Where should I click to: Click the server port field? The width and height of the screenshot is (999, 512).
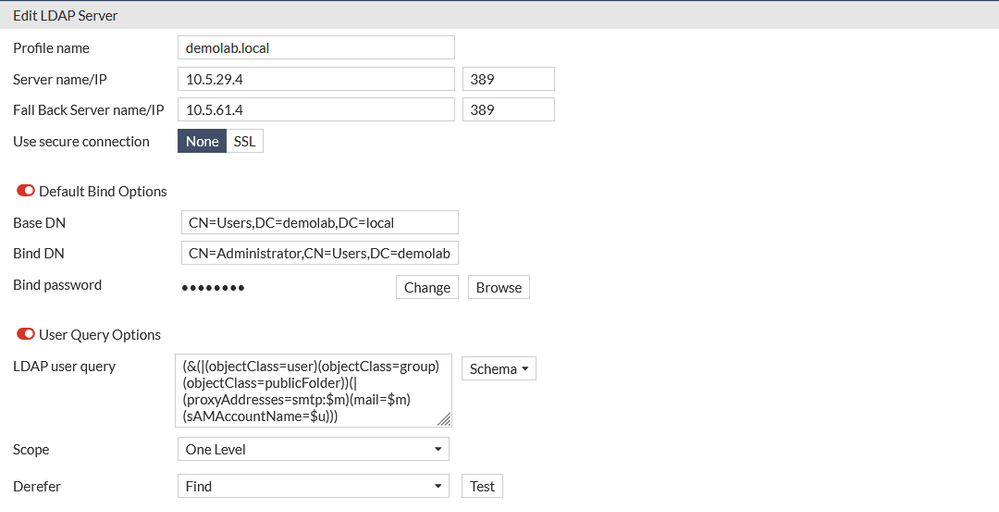[508, 80]
